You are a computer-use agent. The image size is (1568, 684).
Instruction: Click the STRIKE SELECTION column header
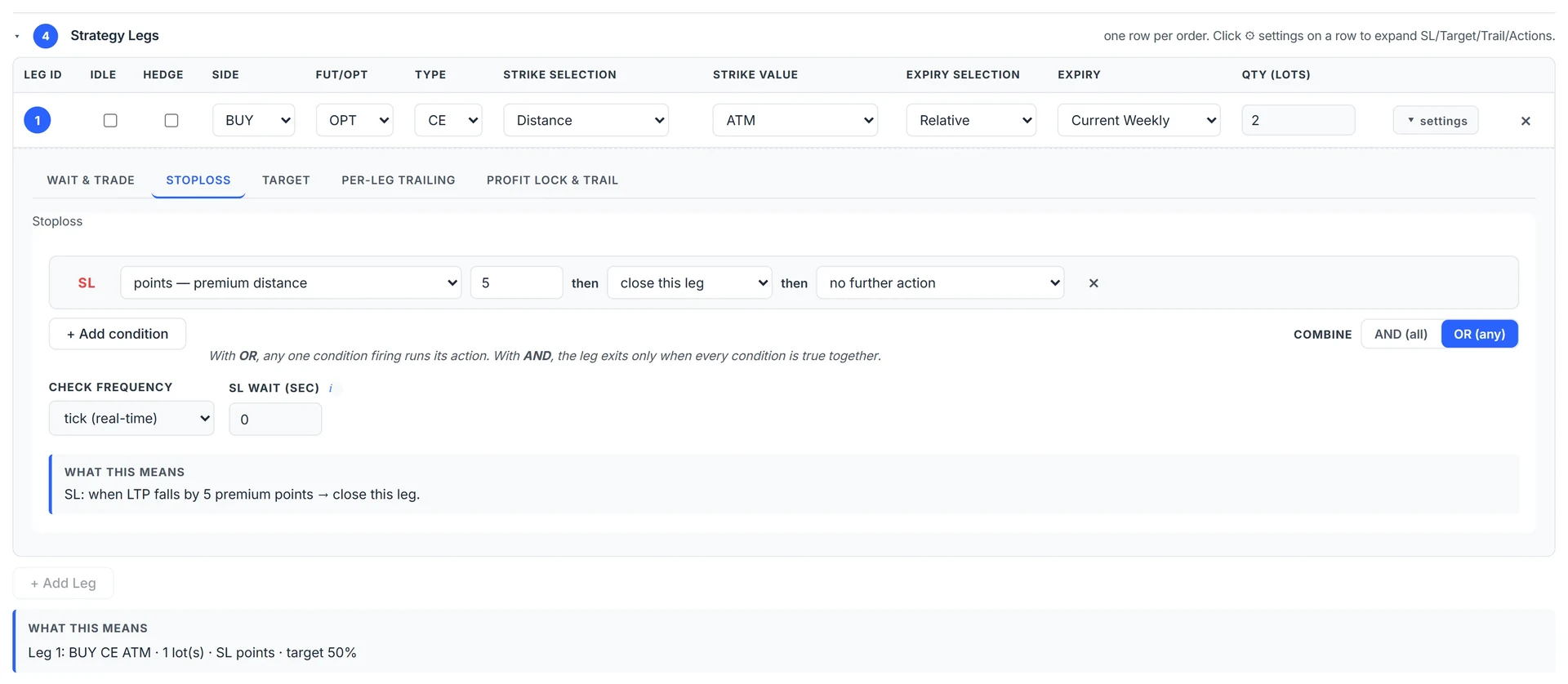tap(559, 75)
